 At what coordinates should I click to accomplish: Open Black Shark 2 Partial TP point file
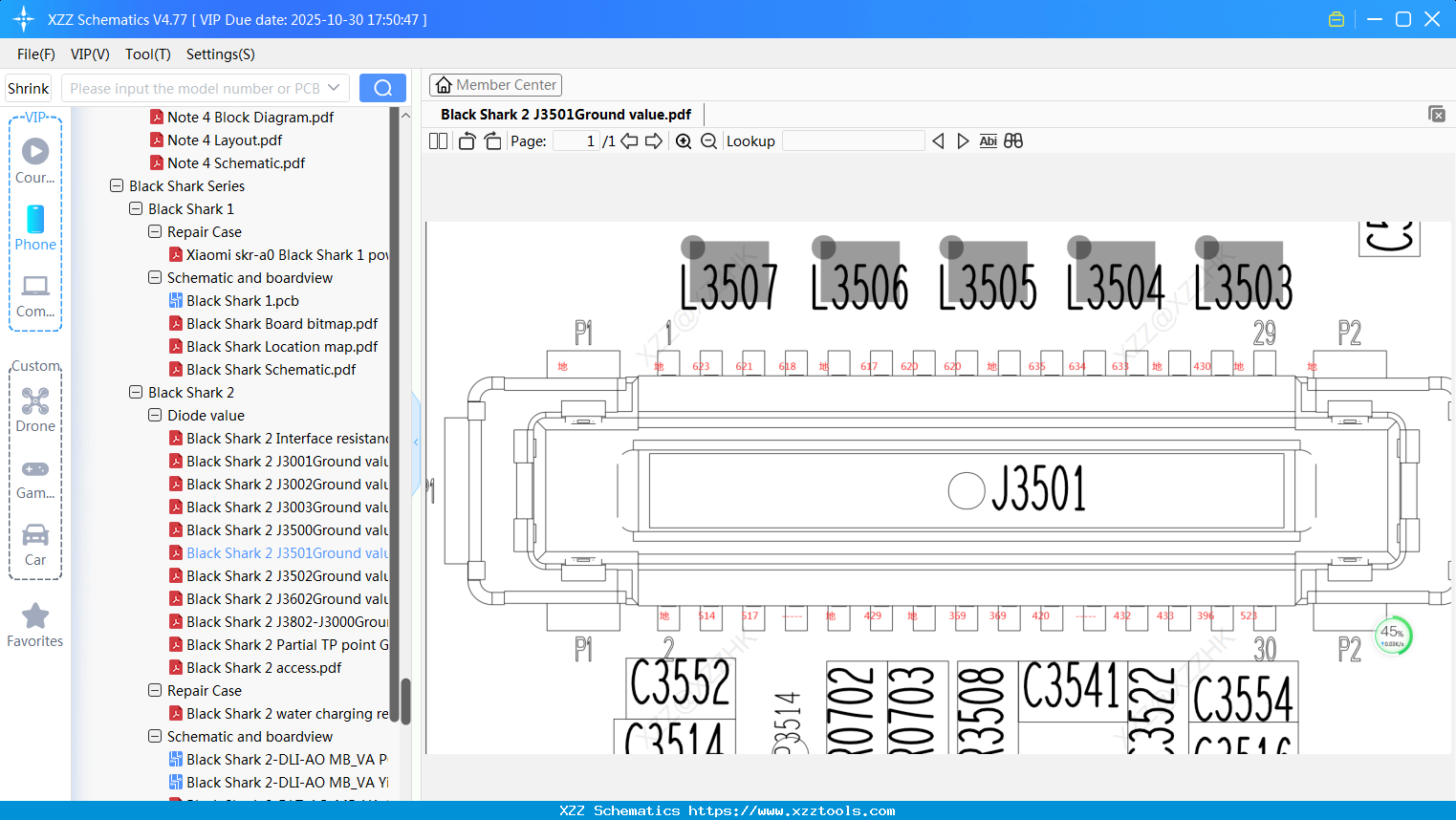click(x=287, y=645)
